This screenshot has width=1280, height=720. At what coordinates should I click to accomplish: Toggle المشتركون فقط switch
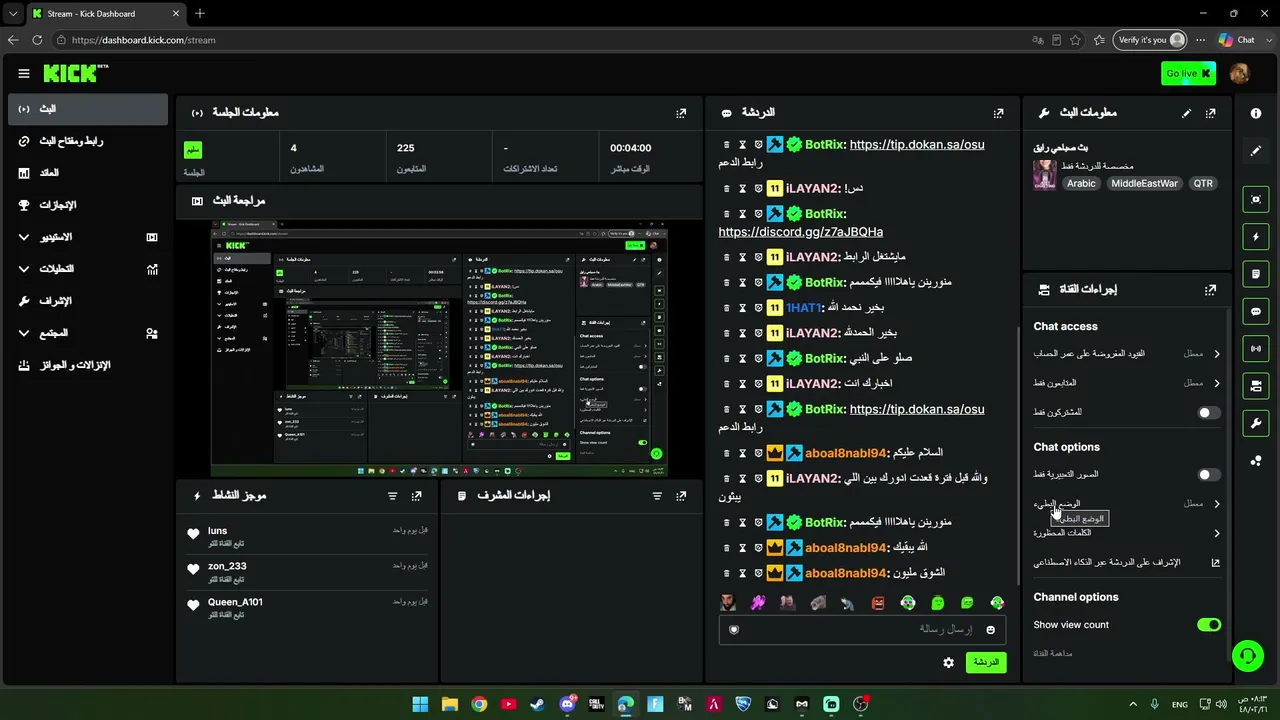coord(1209,412)
